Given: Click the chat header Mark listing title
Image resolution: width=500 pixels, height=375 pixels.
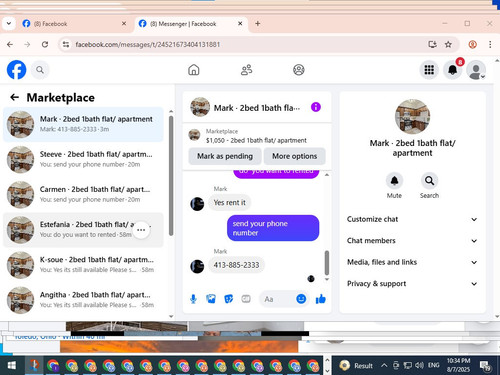Looking at the screenshot, I should coord(257,108).
